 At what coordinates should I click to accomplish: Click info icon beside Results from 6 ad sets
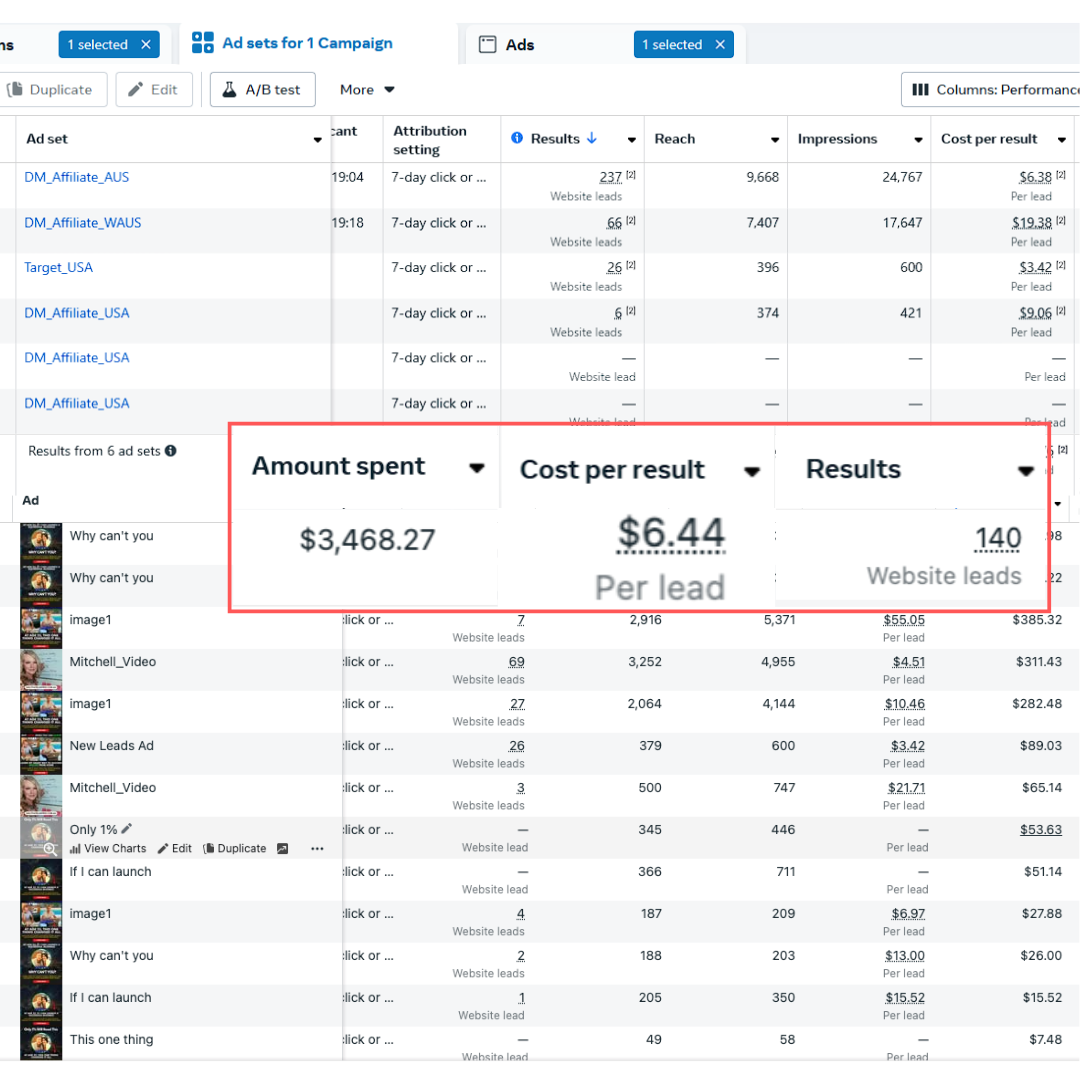171,451
